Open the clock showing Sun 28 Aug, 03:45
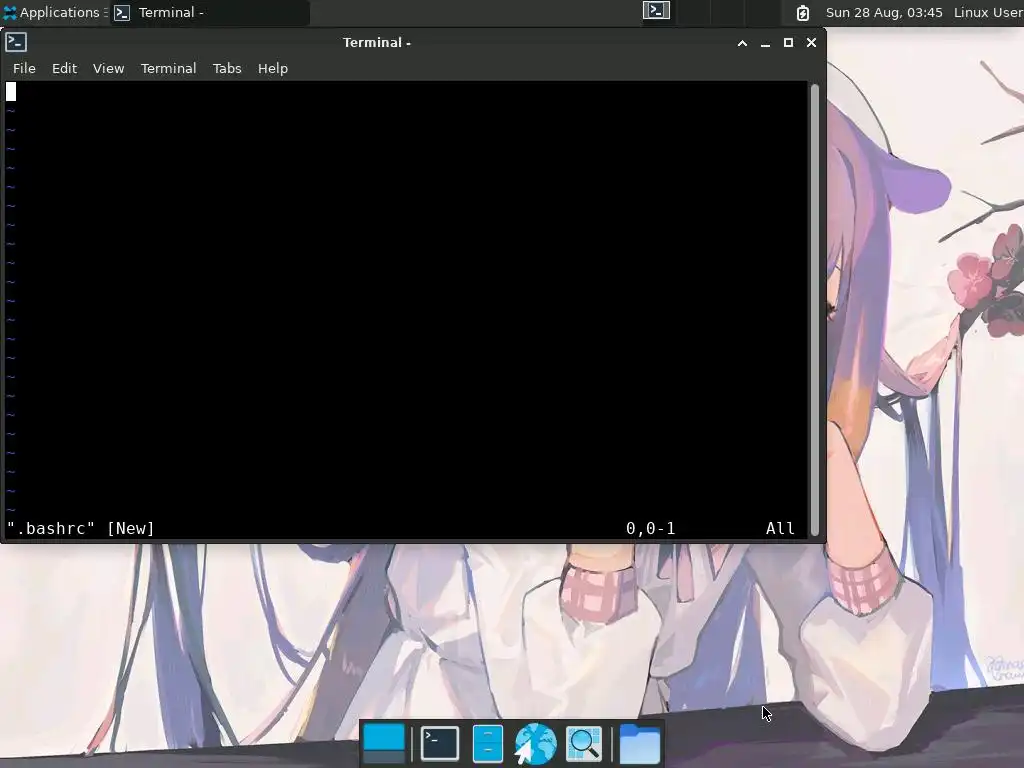The image size is (1024, 768). (884, 12)
